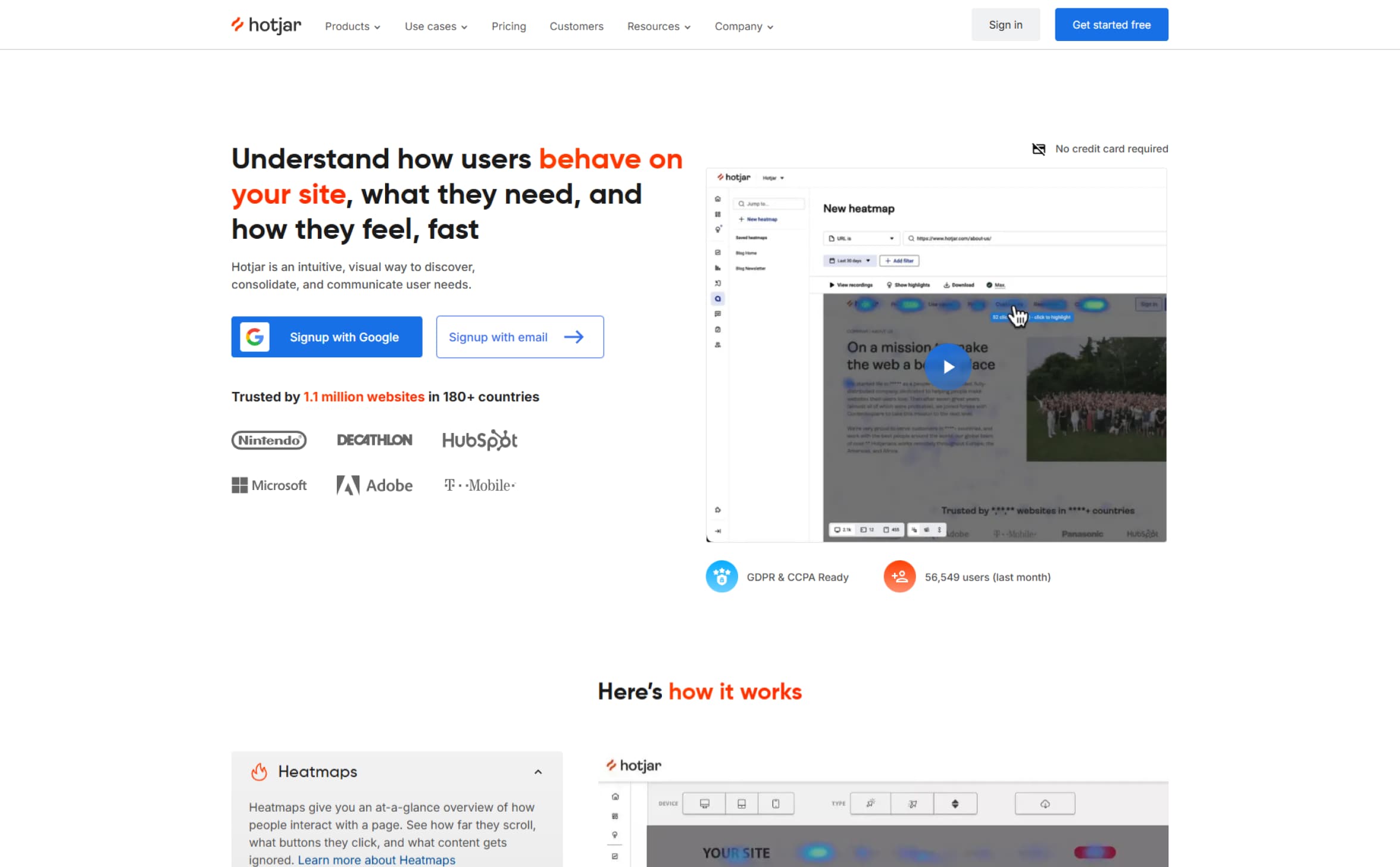Open the Customers nav item
1400x867 pixels.
click(576, 26)
